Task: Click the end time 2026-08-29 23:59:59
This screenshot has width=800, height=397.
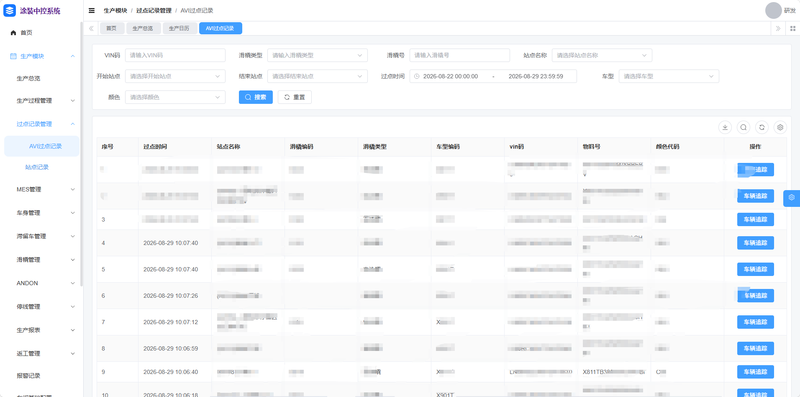Action: [x=536, y=77]
